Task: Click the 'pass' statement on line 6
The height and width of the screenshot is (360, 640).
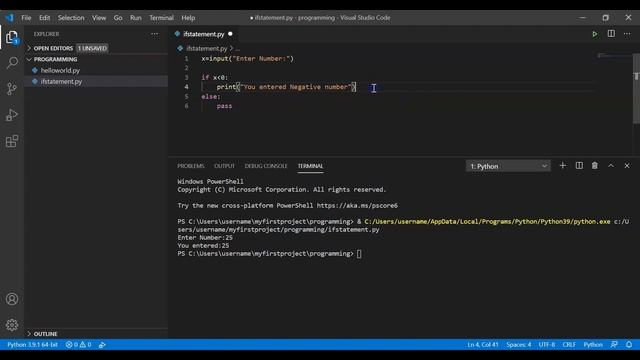Action: 224,106
